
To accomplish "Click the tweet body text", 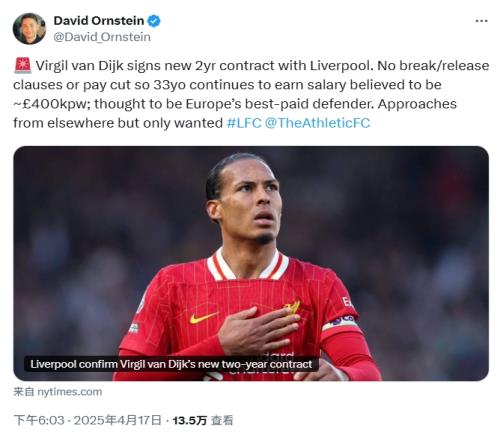I will tap(251, 94).
